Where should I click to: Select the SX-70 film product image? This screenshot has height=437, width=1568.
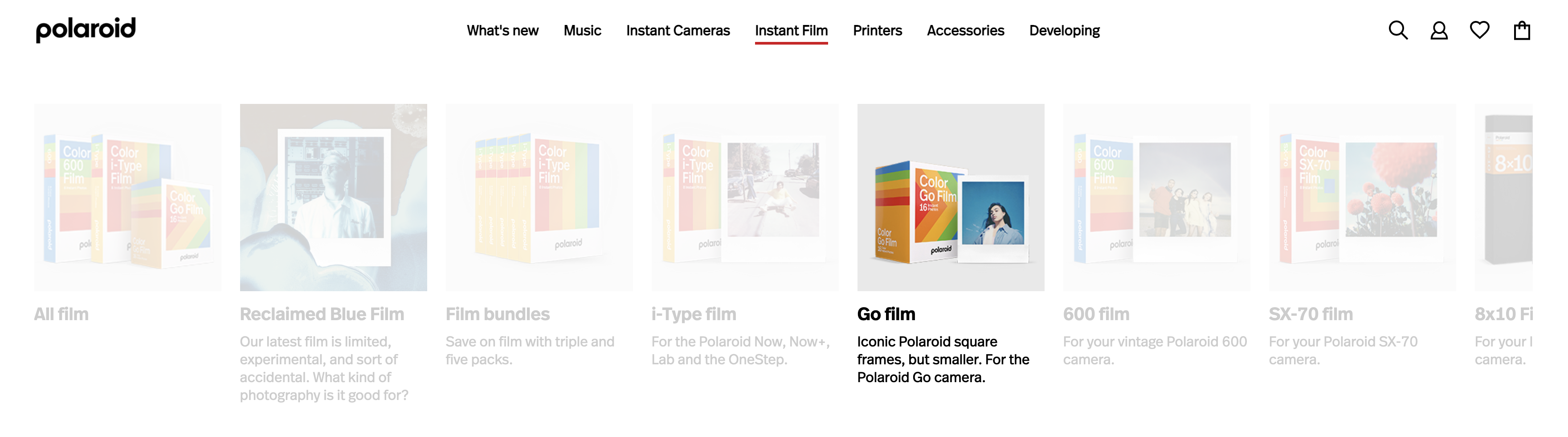point(1362,197)
